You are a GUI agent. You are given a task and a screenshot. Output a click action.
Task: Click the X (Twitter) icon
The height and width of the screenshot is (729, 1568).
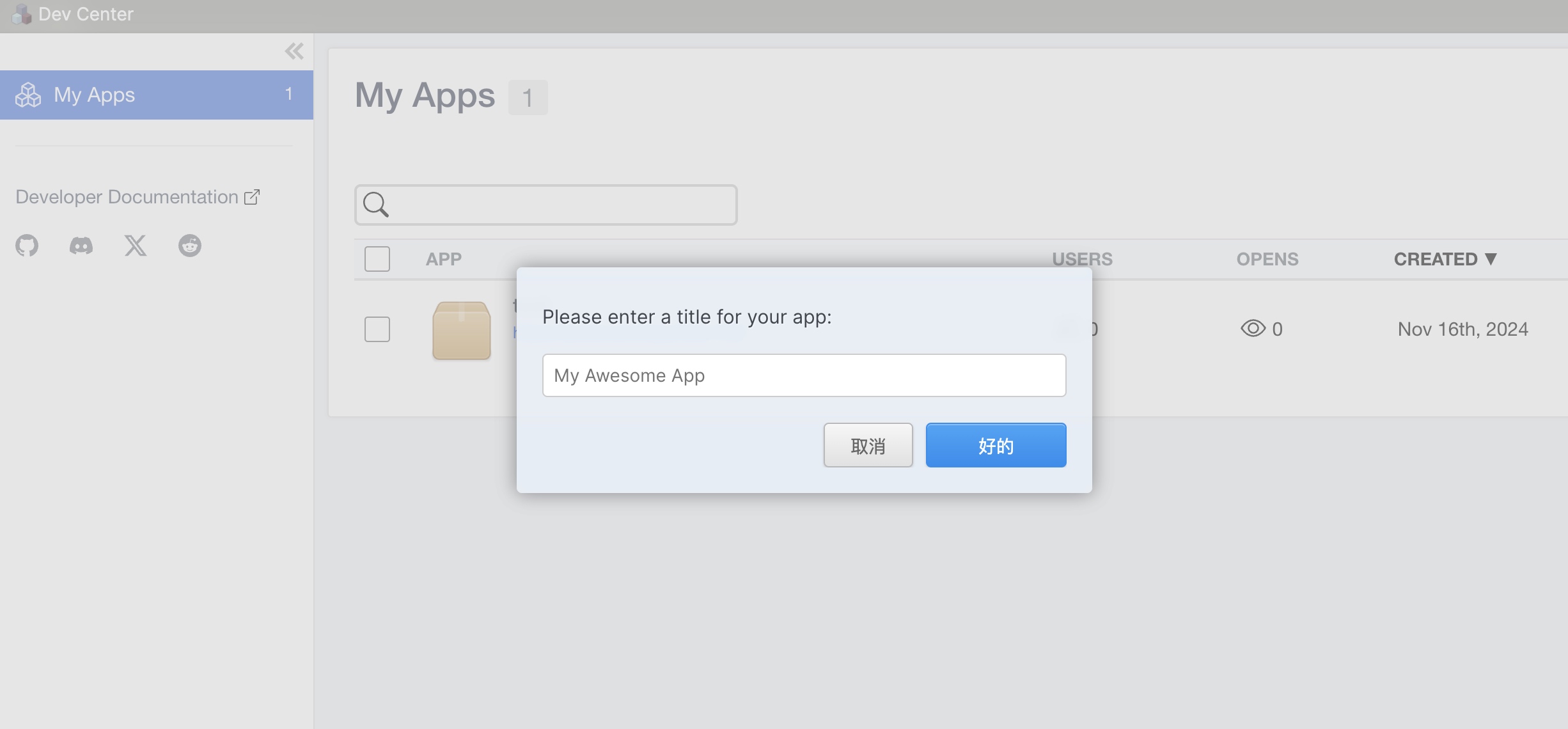136,246
